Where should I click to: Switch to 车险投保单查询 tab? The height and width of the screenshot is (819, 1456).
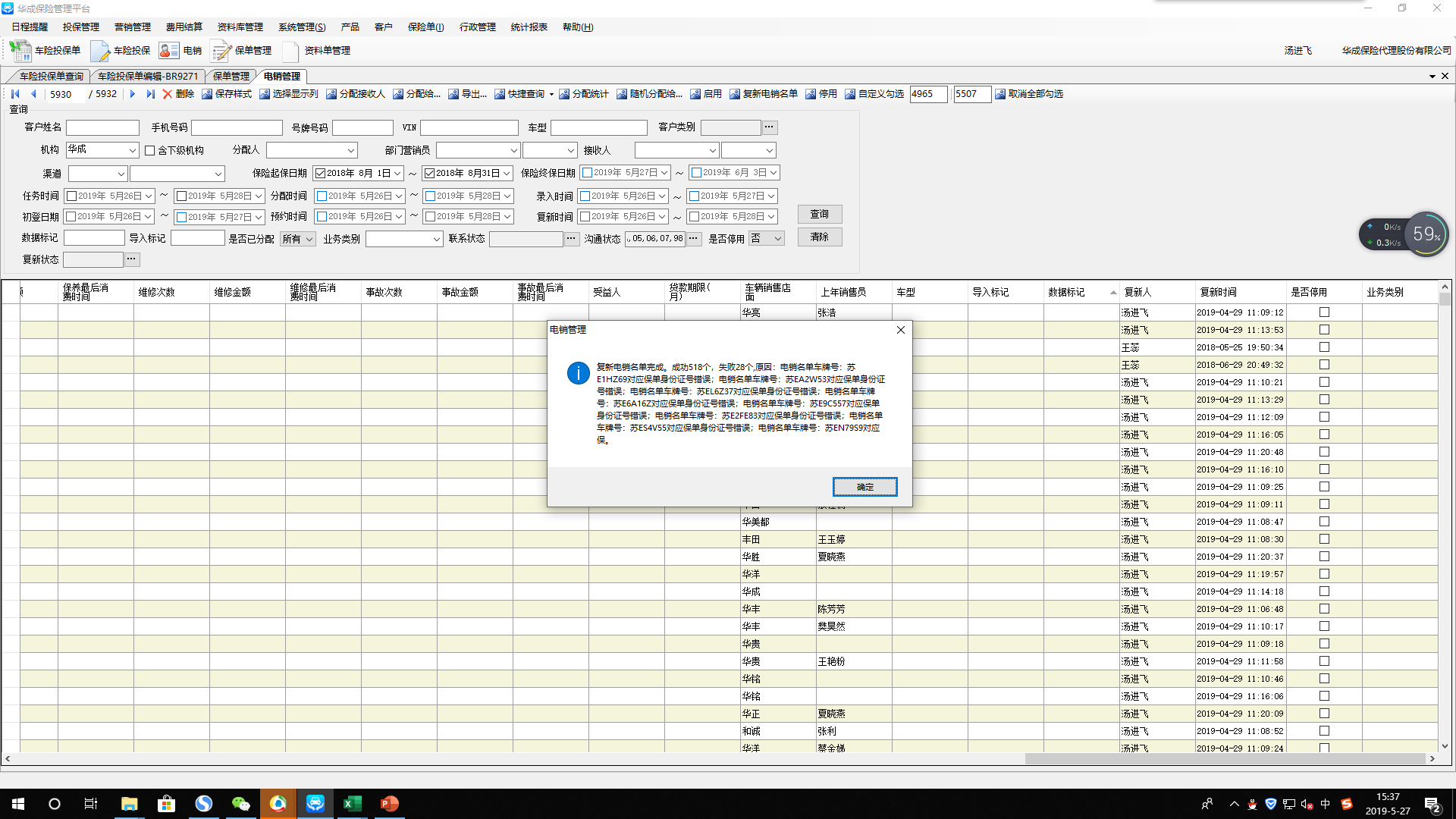50,77
